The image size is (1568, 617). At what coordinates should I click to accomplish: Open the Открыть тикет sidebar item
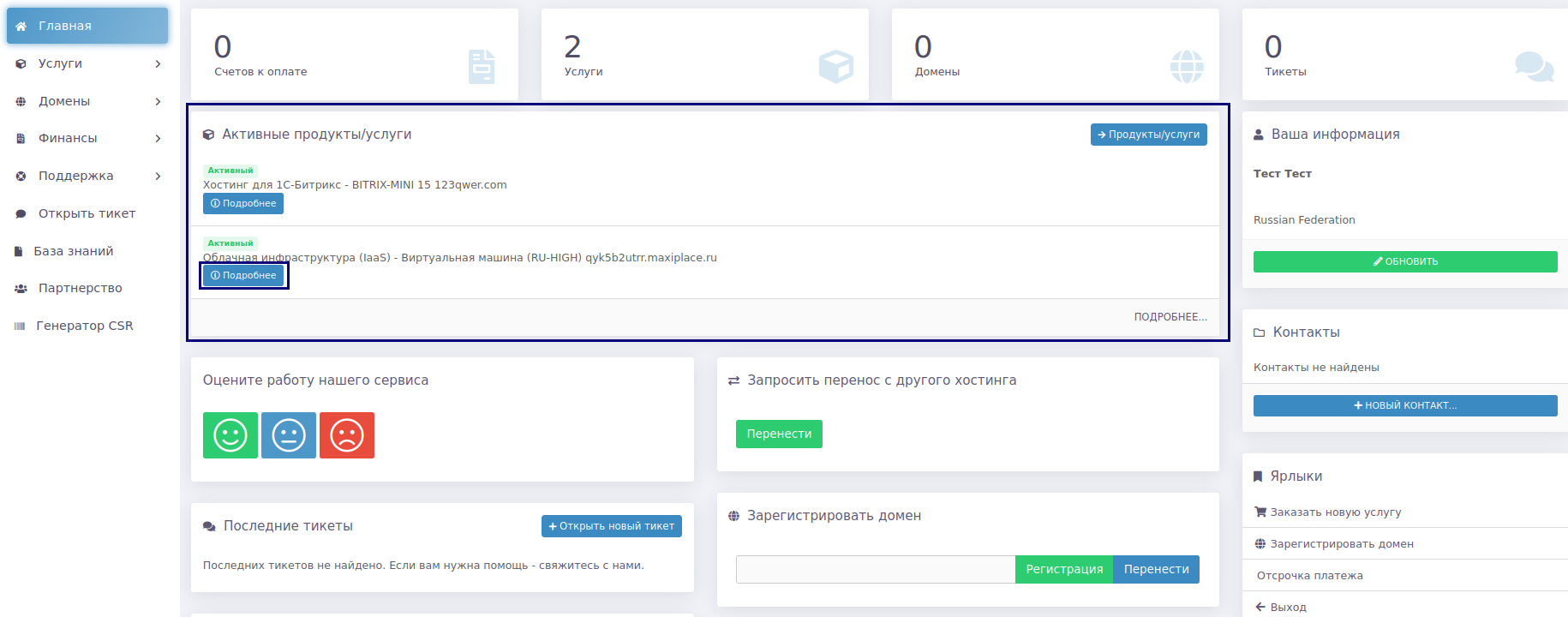click(x=87, y=213)
